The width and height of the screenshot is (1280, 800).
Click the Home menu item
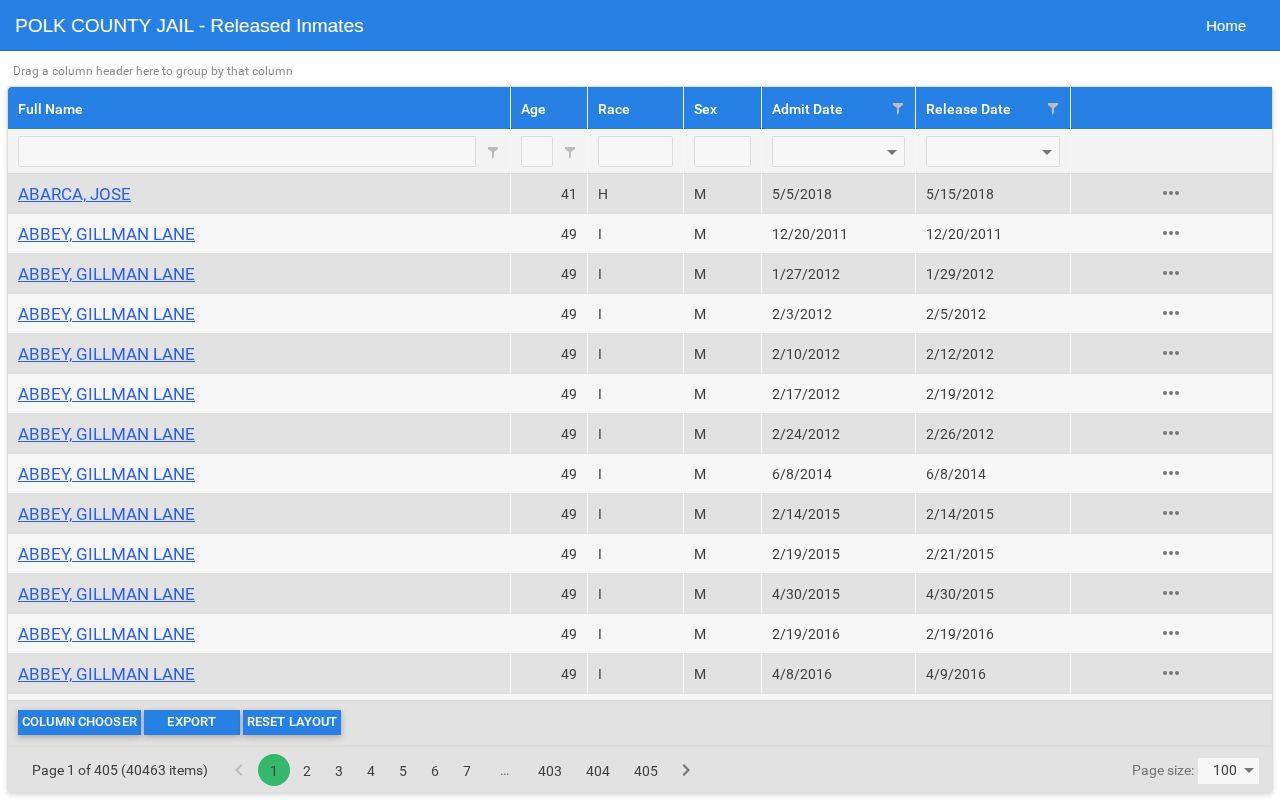[1225, 26]
